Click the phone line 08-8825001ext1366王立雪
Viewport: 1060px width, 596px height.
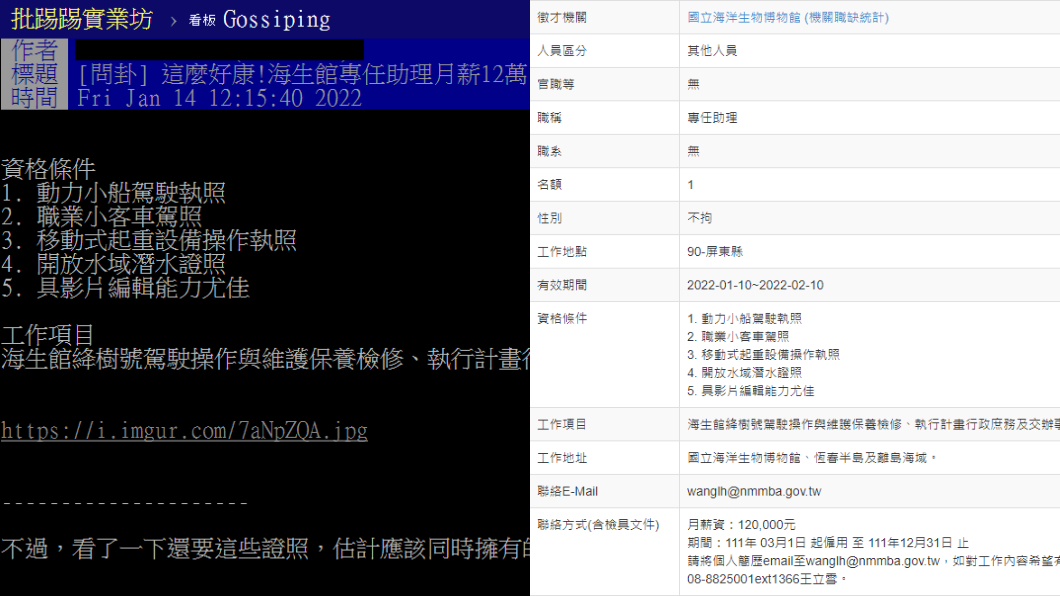767,579
